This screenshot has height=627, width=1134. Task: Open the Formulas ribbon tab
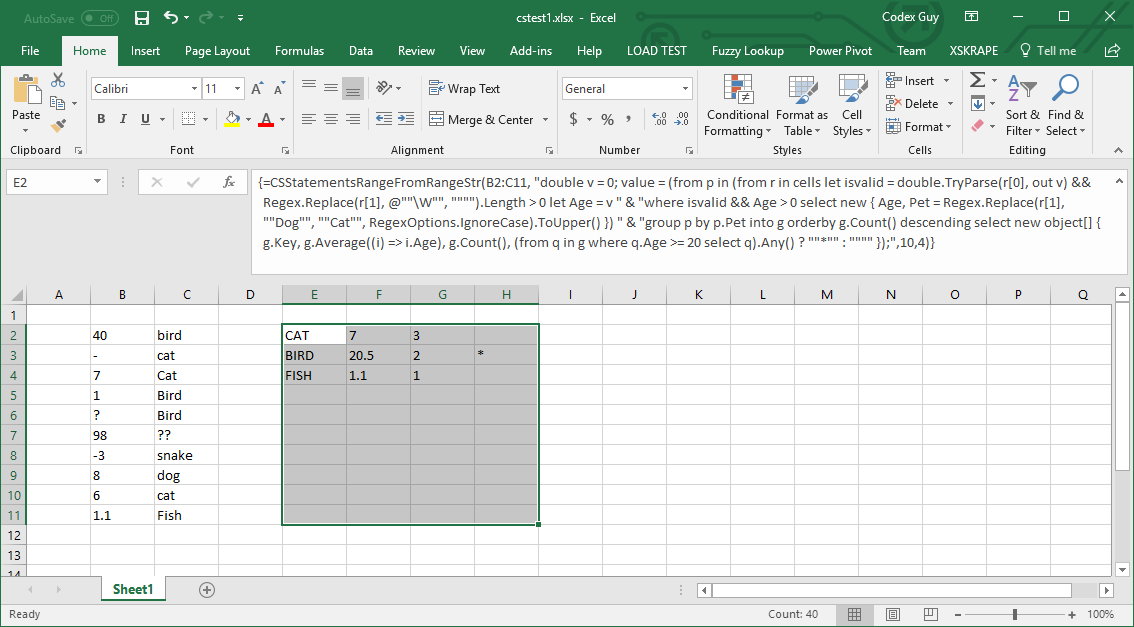pos(299,51)
